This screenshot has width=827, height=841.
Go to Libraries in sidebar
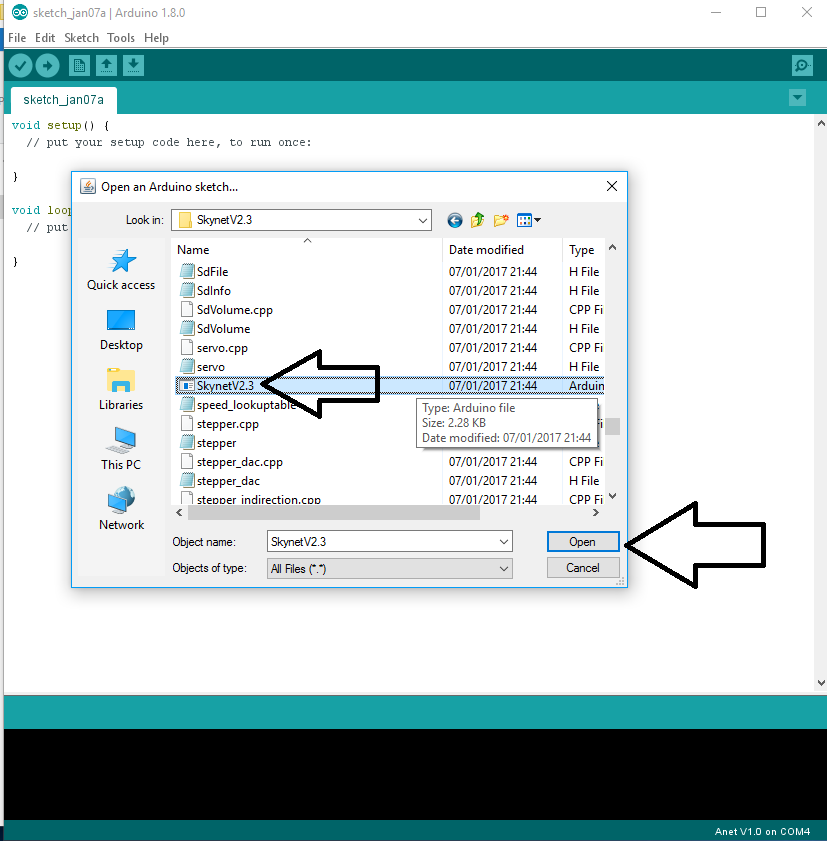coord(121,390)
